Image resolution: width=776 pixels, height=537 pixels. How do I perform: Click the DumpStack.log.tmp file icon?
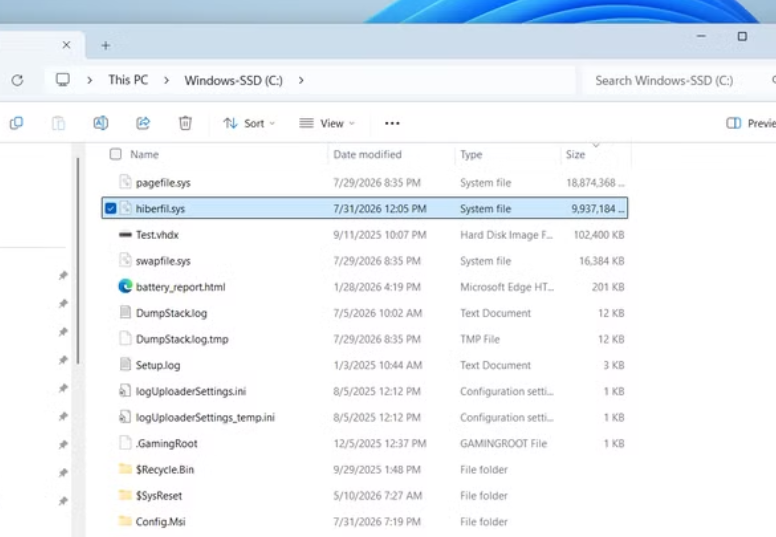(125, 339)
